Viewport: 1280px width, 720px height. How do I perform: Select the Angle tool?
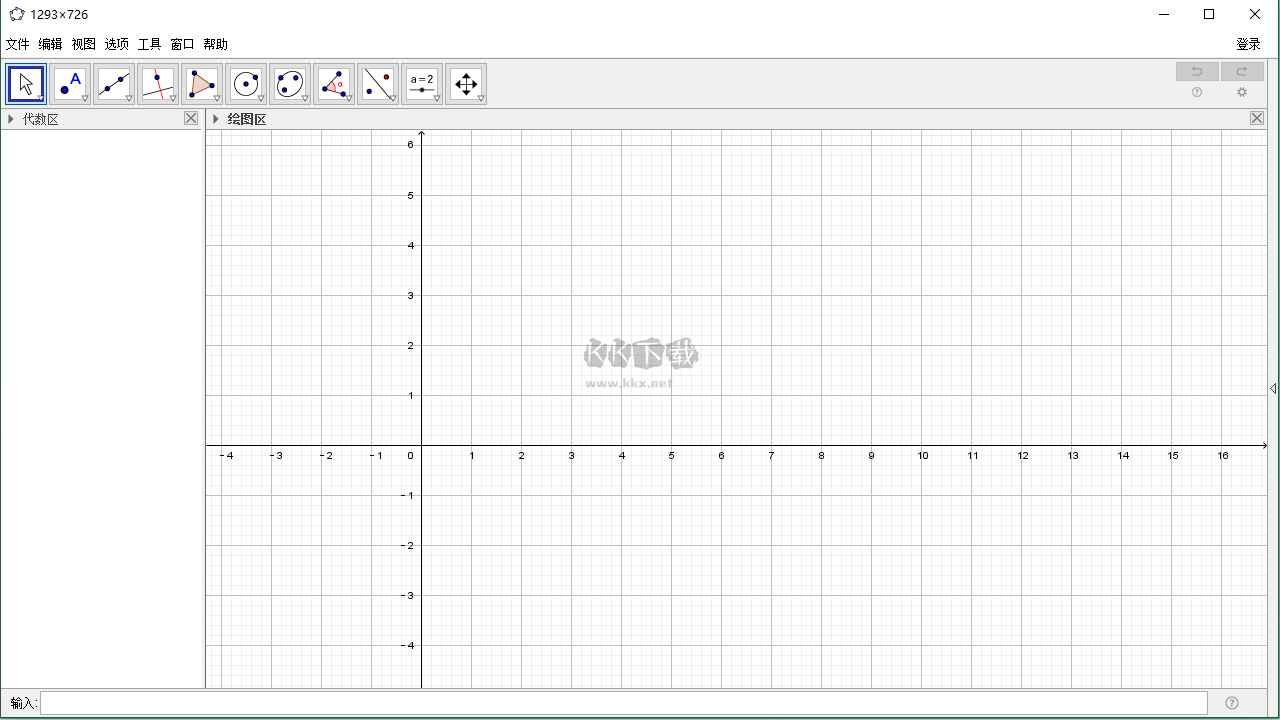(333, 83)
